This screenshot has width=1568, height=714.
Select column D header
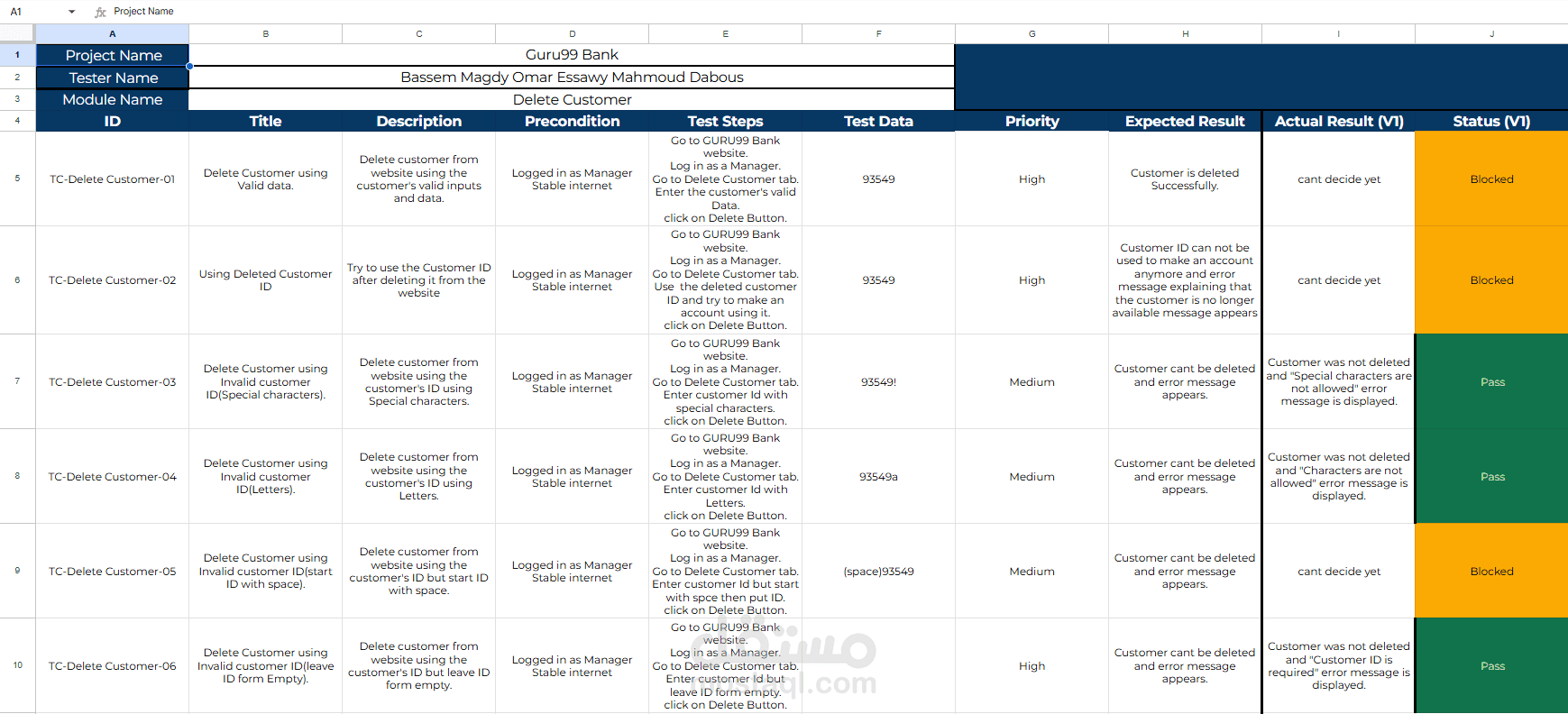pyautogui.click(x=573, y=33)
